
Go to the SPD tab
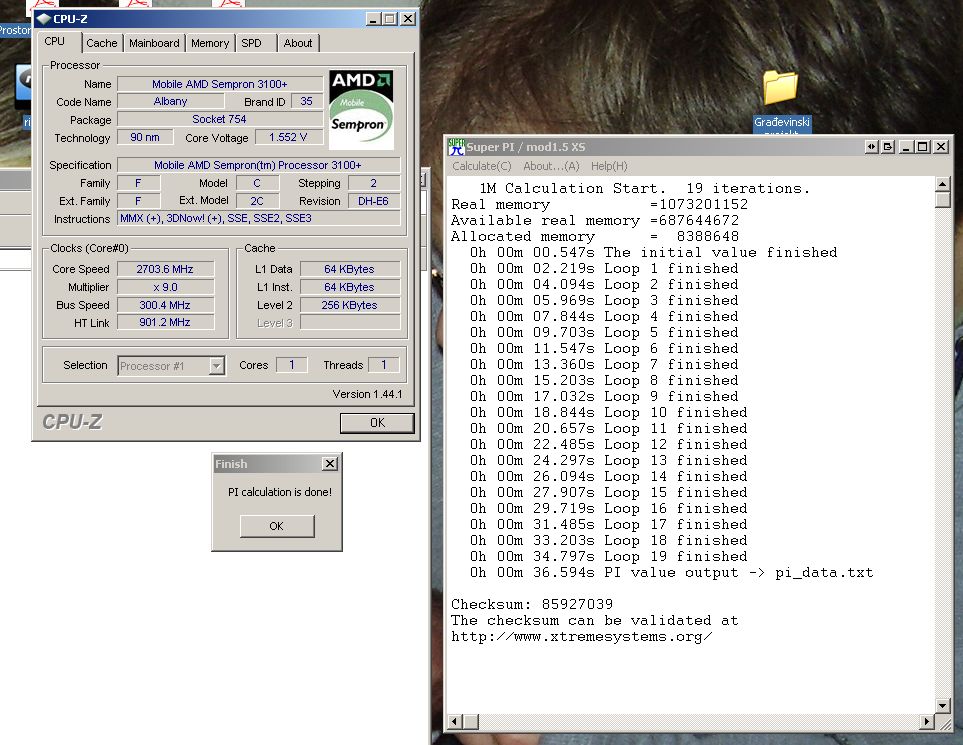pyautogui.click(x=251, y=43)
